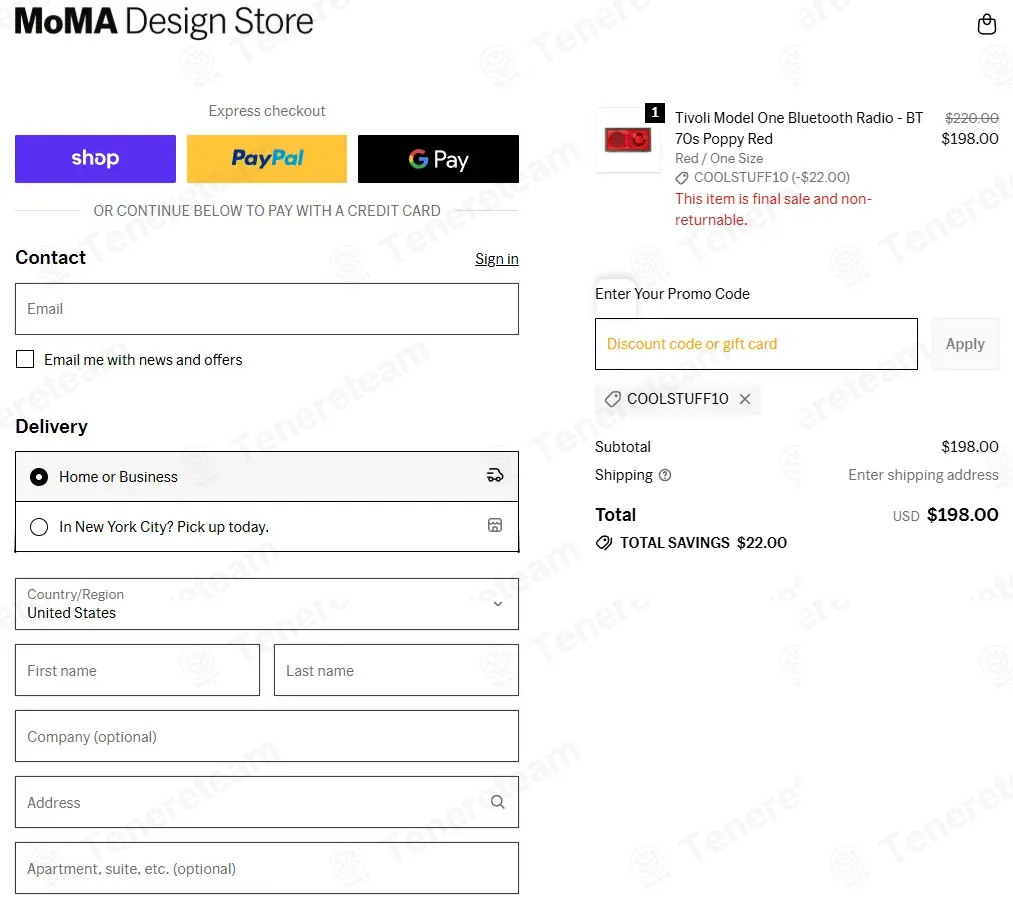Click the Tivoli radio product thumbnail

[x=628, y=140]
